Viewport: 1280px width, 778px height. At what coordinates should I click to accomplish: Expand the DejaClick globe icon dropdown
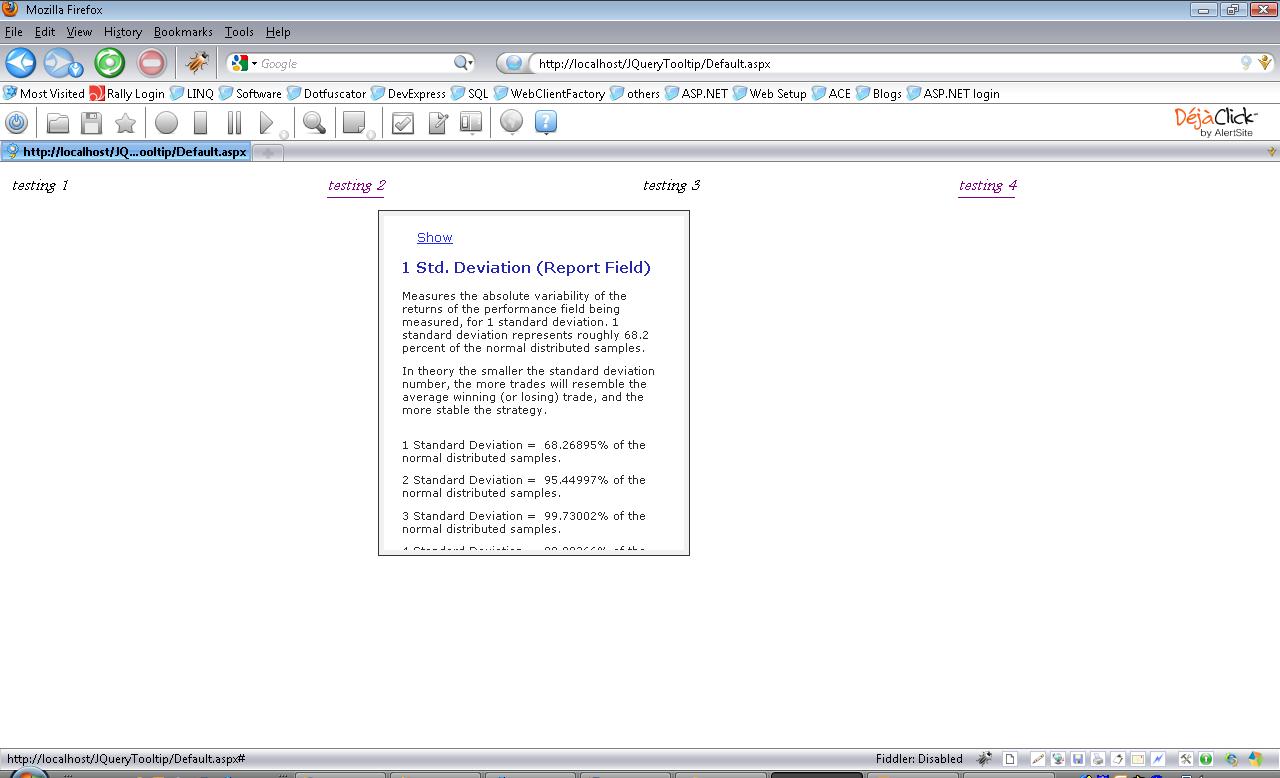(511, 124)
